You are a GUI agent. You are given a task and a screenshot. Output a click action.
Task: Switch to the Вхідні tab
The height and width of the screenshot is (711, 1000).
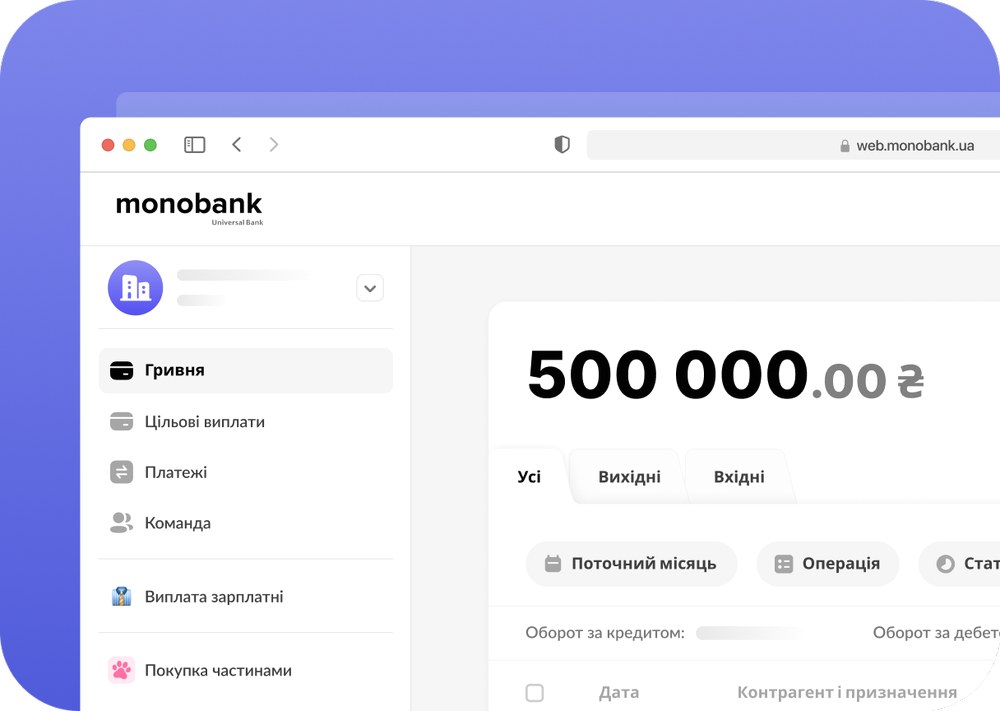[739, 477]
